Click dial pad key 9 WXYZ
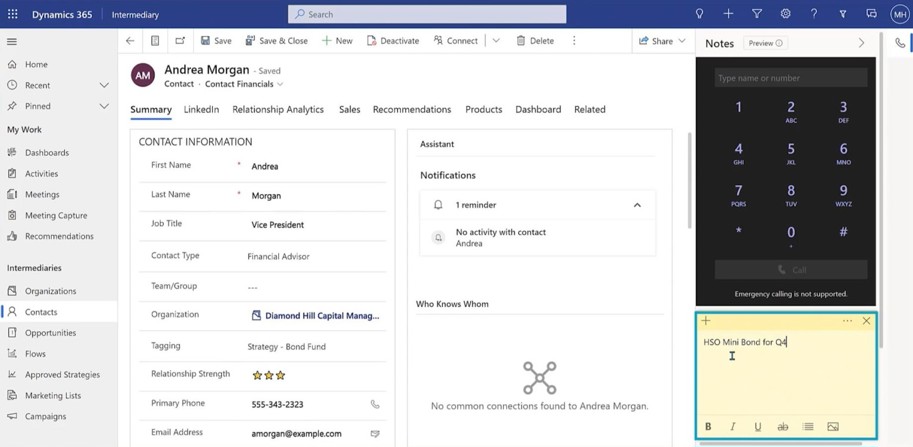 click(x=843, y=196)
